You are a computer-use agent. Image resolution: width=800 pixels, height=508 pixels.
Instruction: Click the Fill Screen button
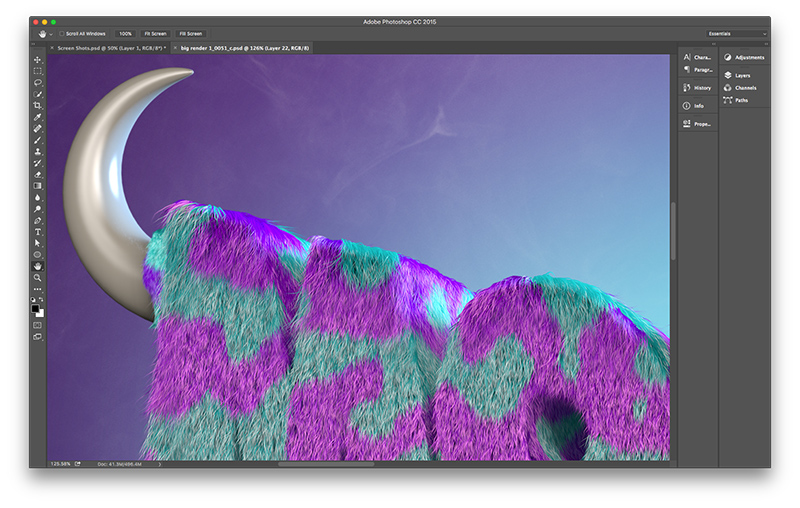[190, 33]
